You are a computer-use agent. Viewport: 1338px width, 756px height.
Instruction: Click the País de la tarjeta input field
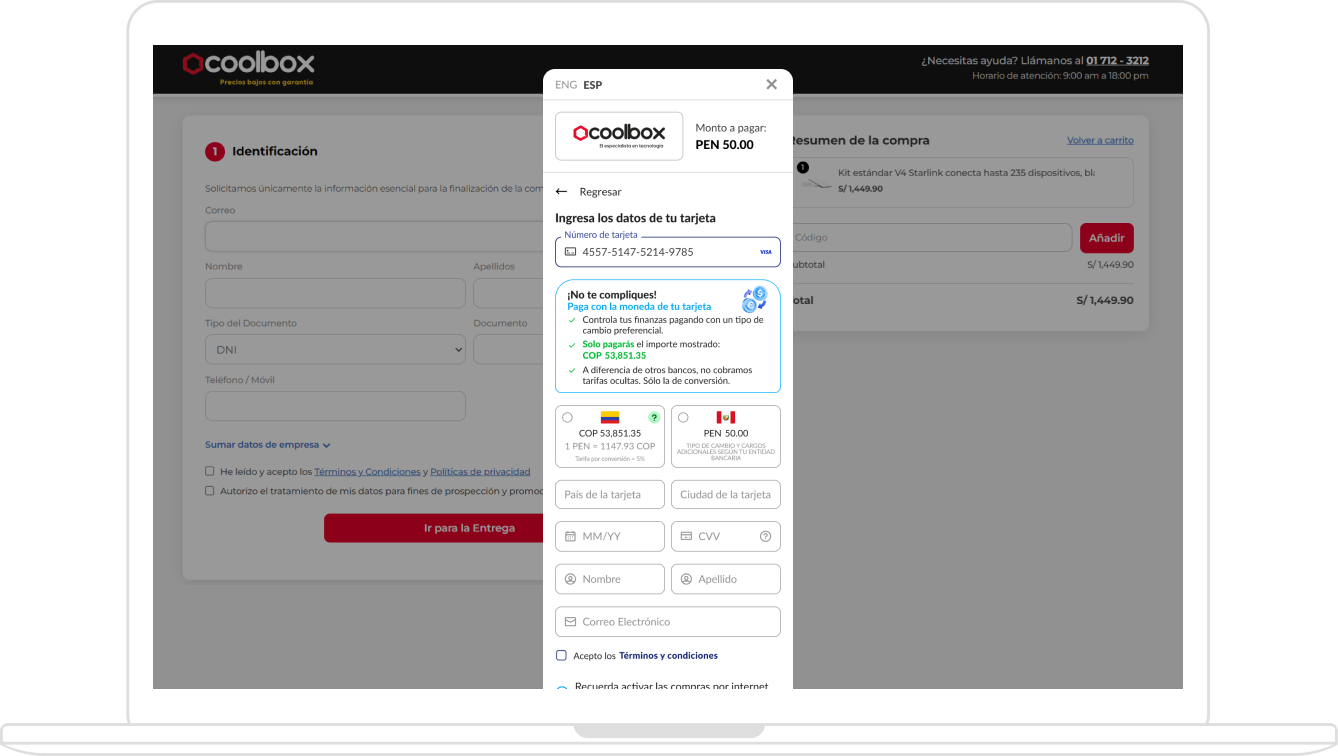tap(609, 494)
